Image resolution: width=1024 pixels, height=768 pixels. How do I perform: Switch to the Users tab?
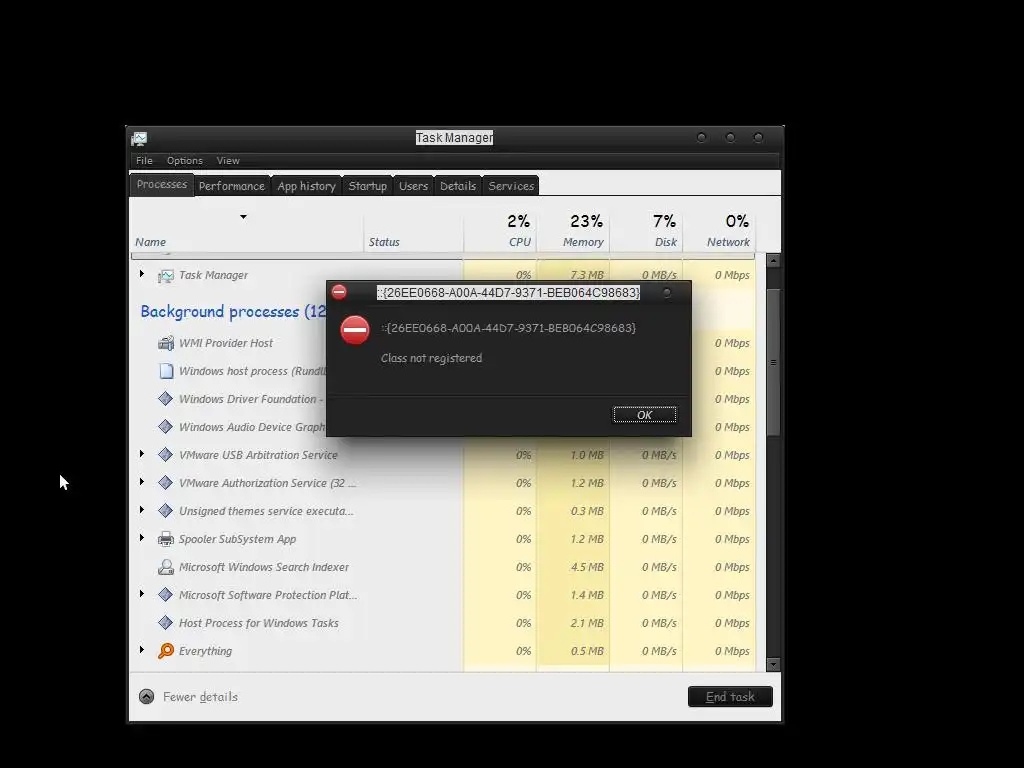click(x=413, y=186)
